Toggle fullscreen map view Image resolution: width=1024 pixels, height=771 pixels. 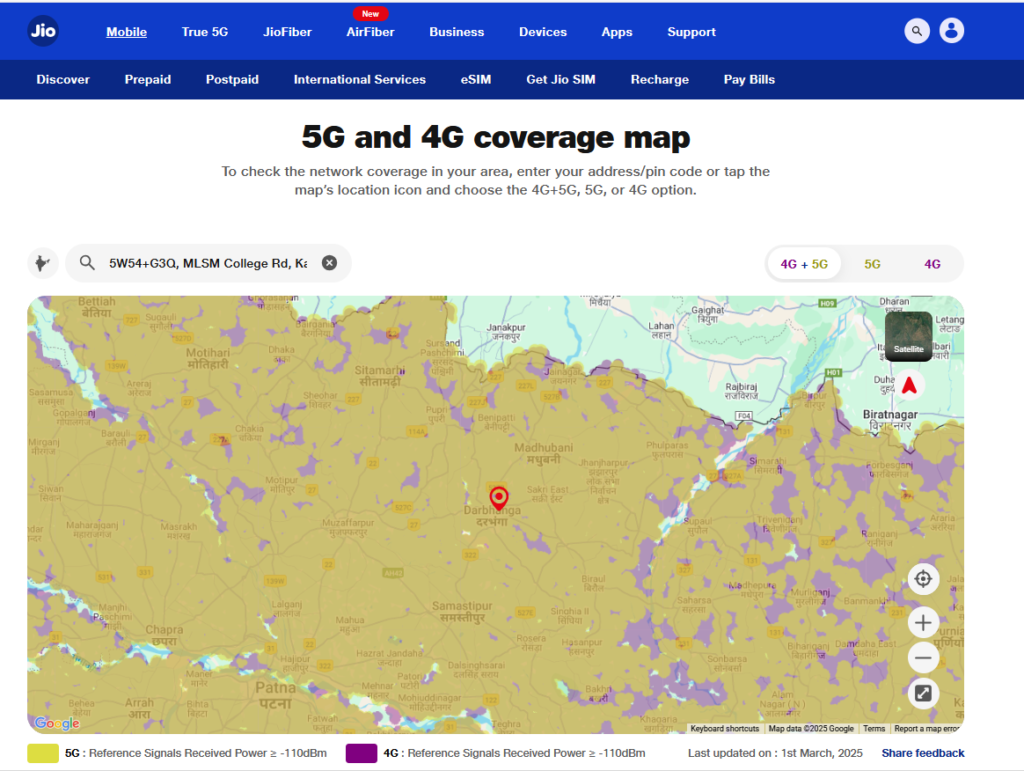tap(923, 693)
